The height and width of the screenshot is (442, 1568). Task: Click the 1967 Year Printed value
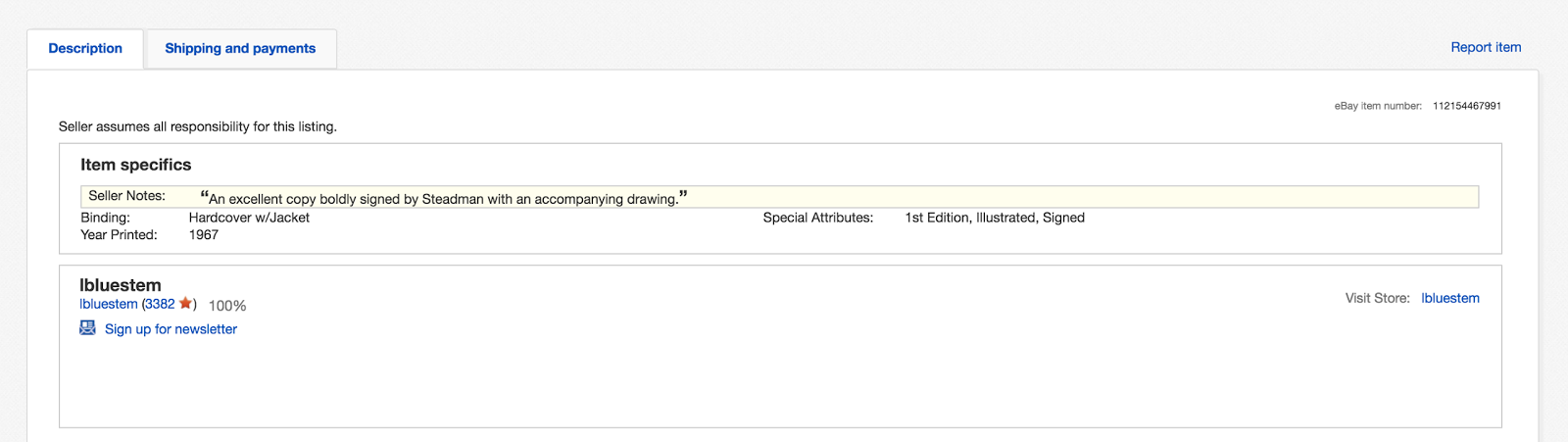204,235
